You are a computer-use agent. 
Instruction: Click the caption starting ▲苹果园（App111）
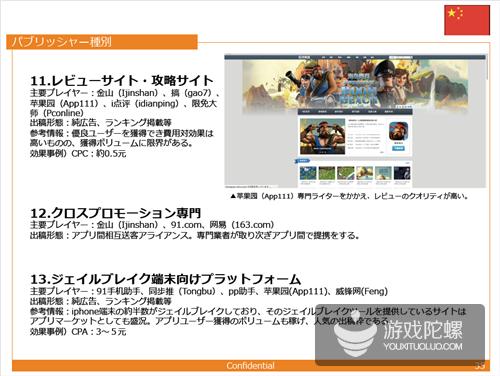tap(349, 196)
